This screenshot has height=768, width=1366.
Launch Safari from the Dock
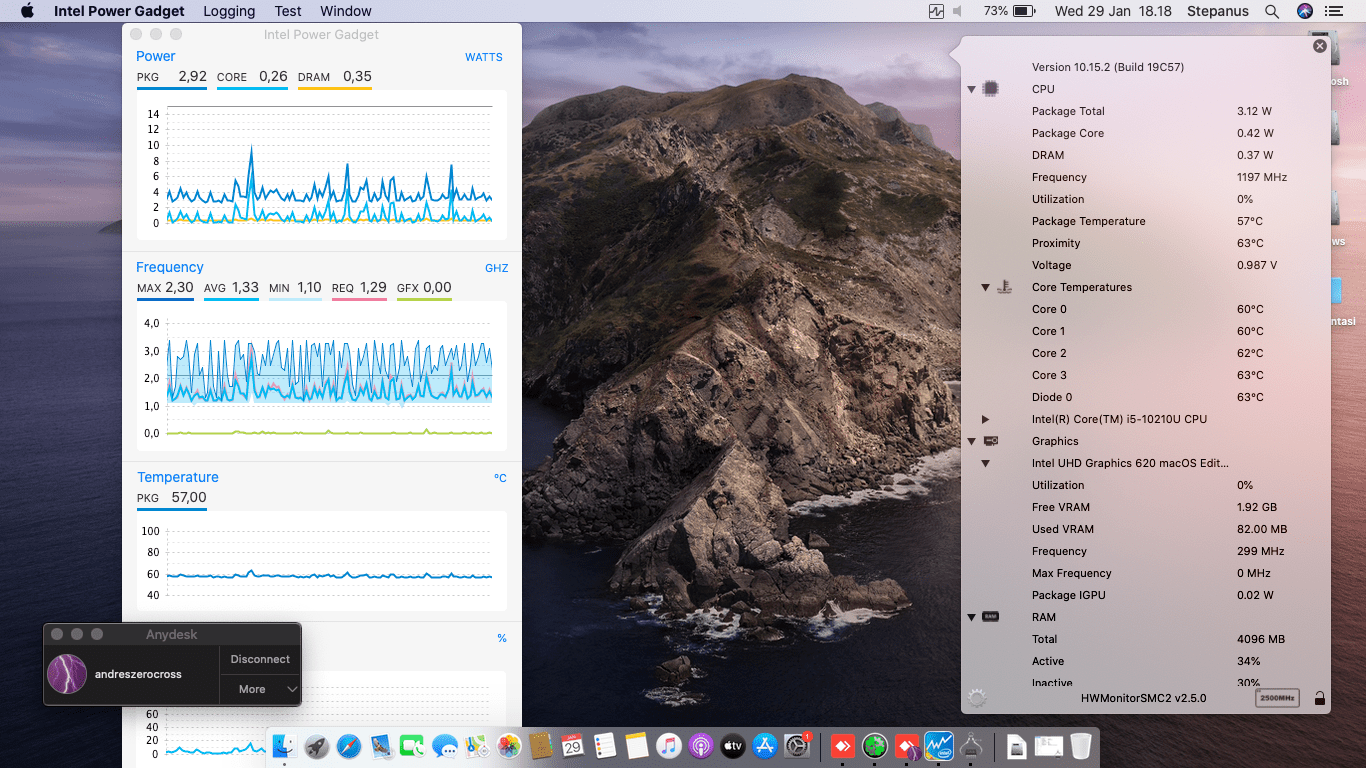348,746
